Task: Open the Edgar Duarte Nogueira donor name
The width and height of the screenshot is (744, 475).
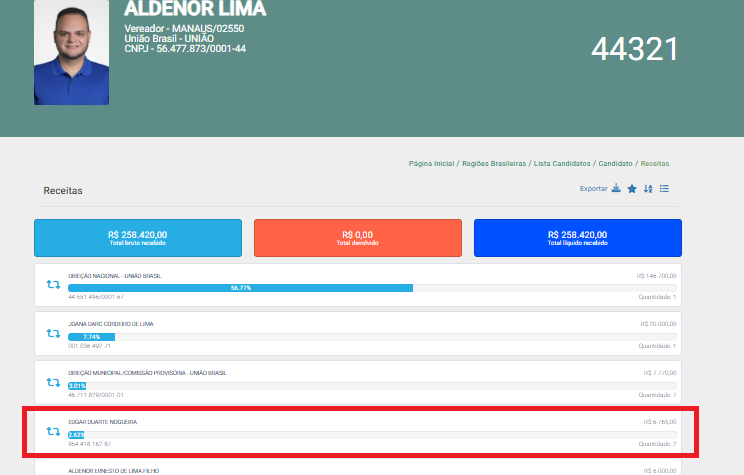Action: [102, 422]
